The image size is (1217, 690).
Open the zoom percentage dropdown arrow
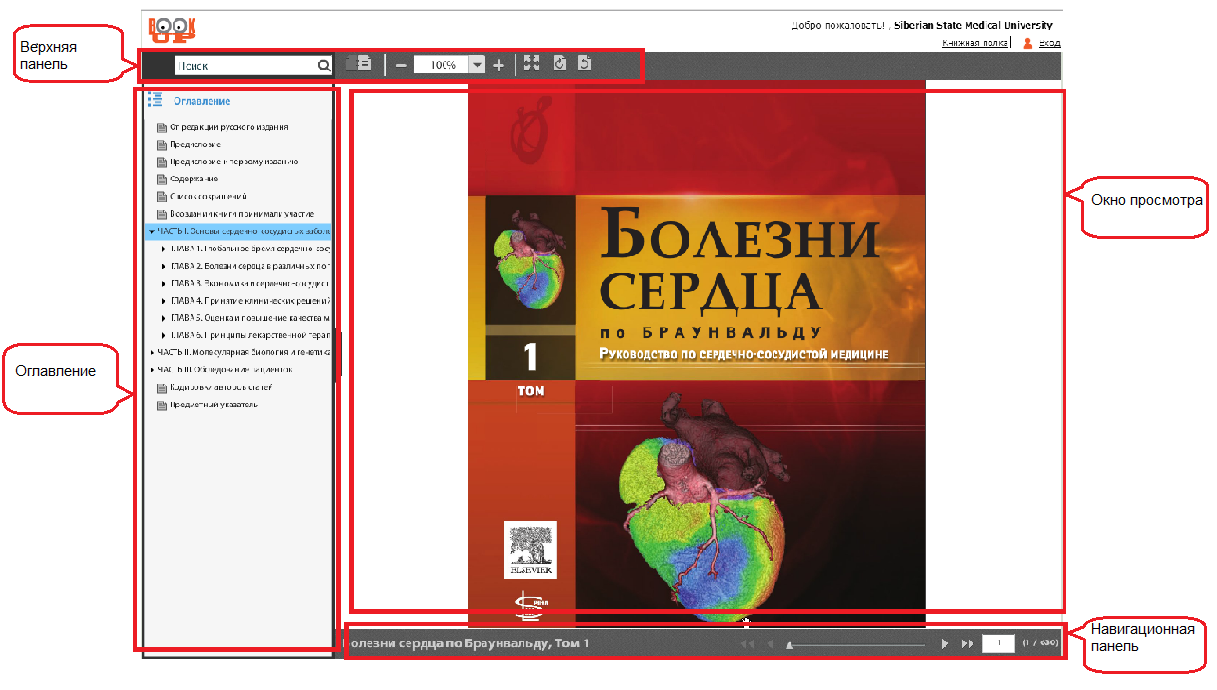pos(477,65)
